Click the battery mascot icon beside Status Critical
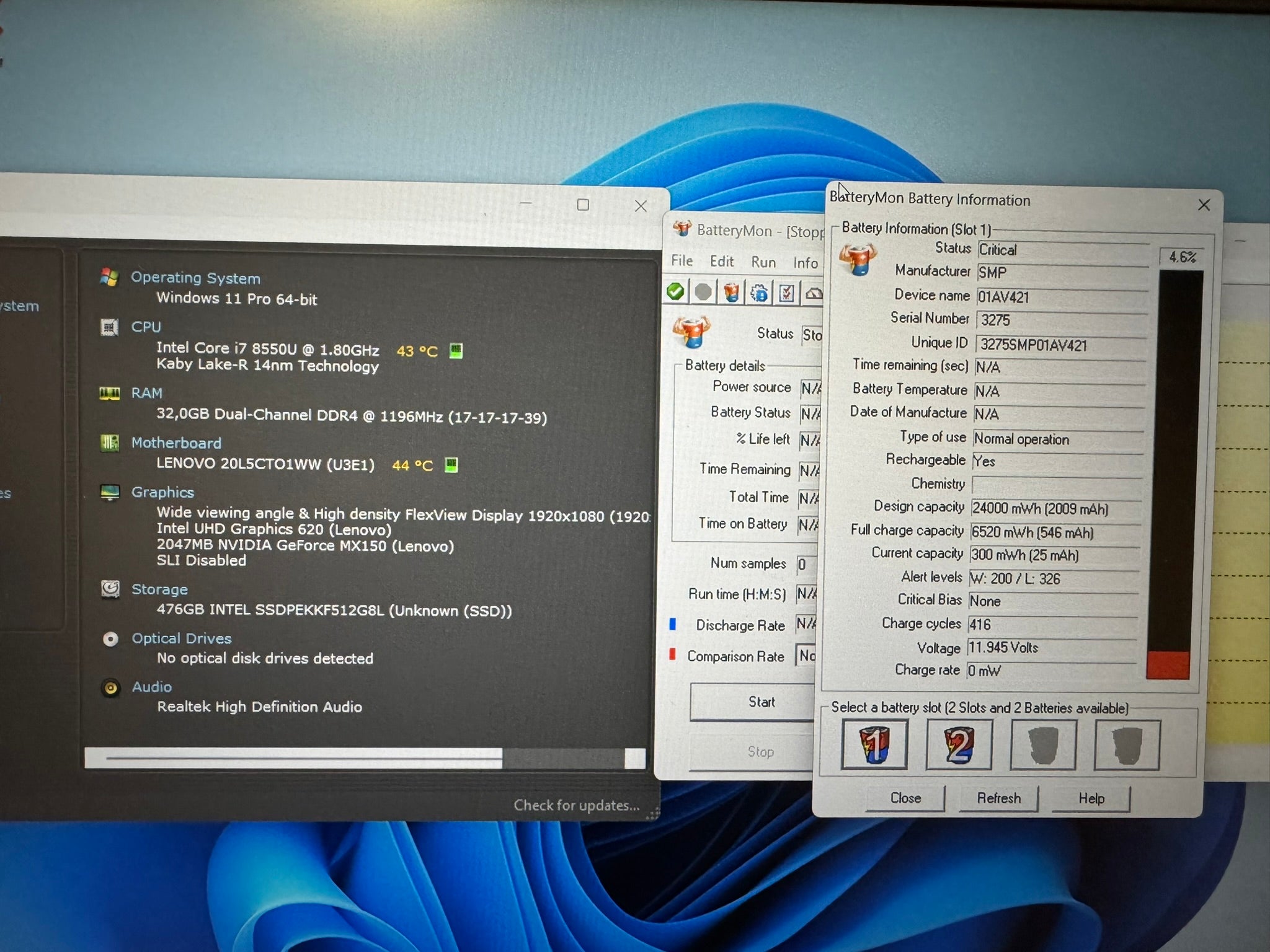The image size is (1270, 952). coord(858,259)
